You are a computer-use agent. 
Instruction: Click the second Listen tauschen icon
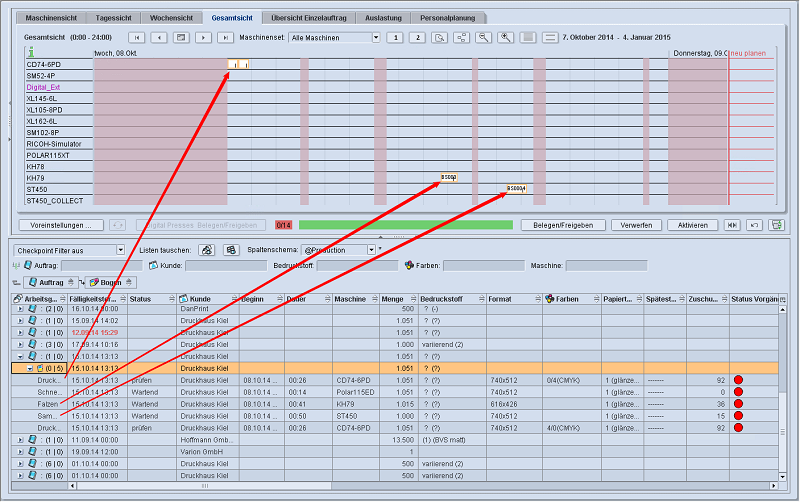click(x=231, y=250)
